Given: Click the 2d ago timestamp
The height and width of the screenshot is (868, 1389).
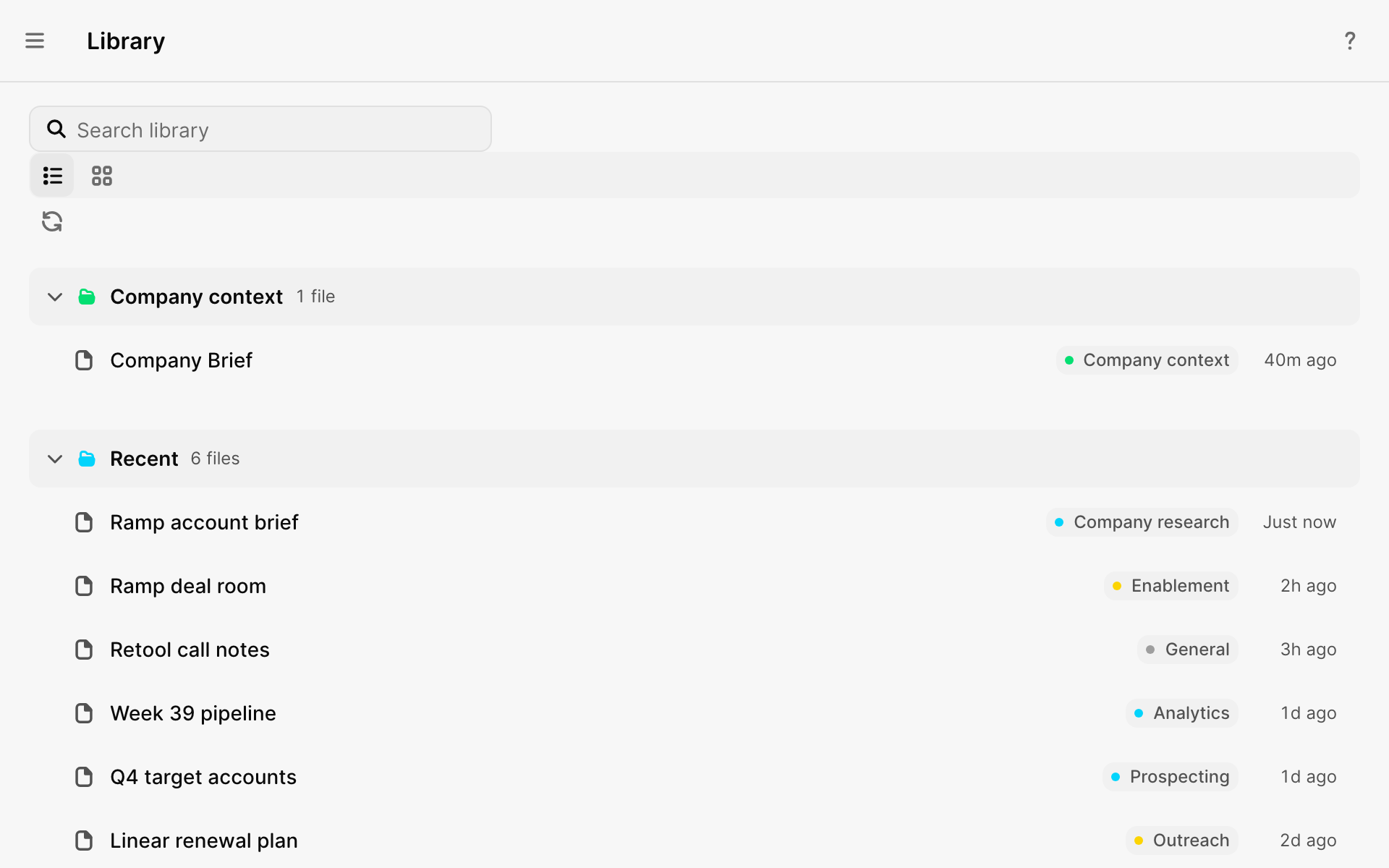Looking at the screenshot, I should 1308,841.
